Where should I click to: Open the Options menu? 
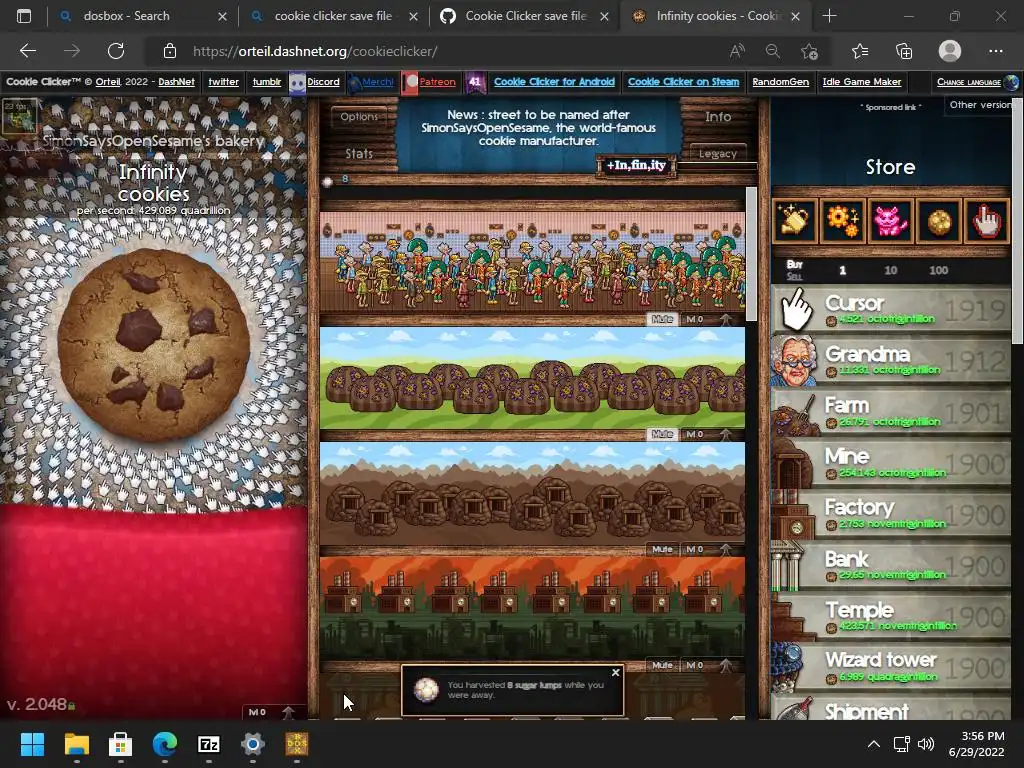click(x=359, y=116)
